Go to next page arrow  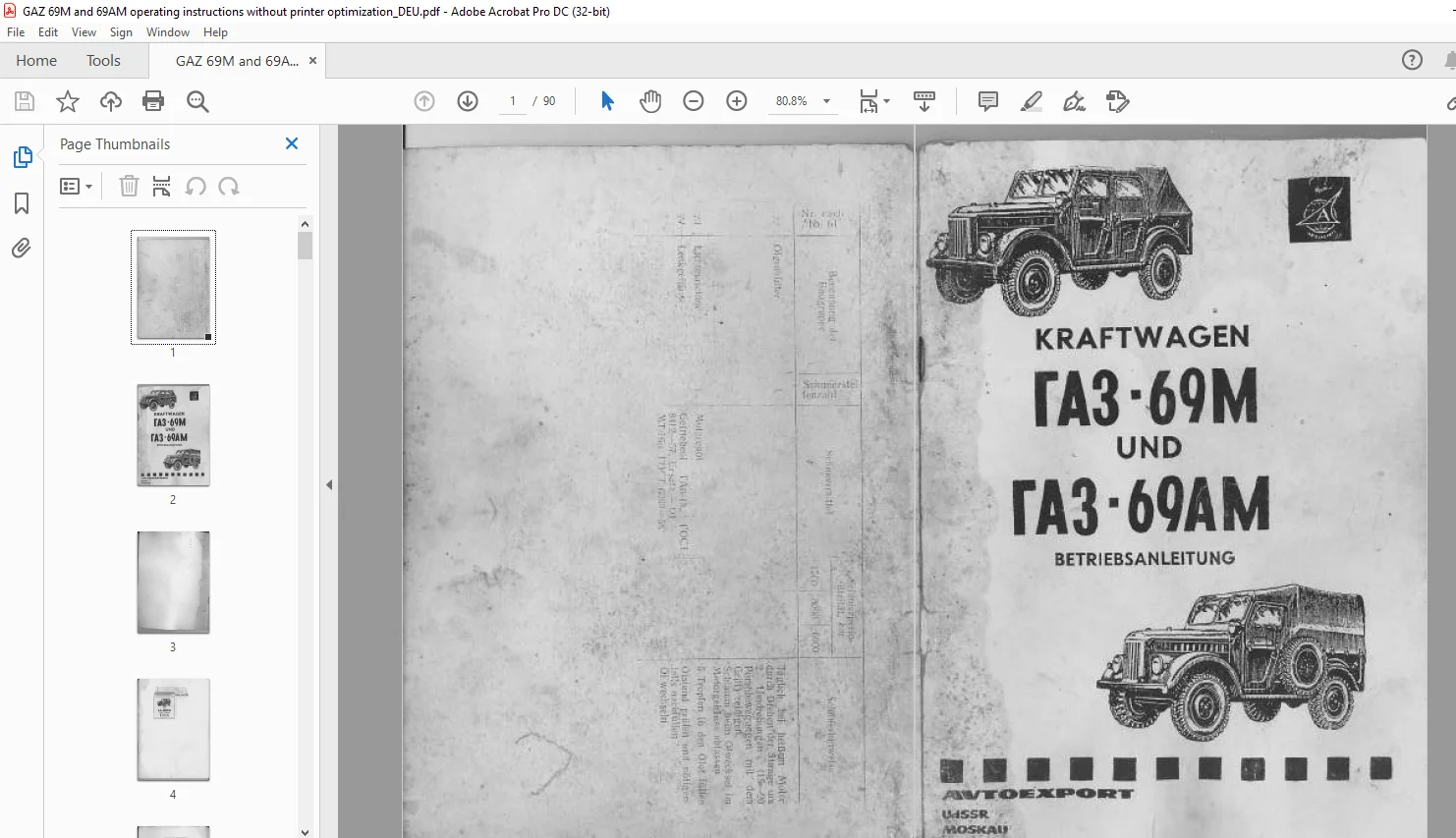click(468, 101)
